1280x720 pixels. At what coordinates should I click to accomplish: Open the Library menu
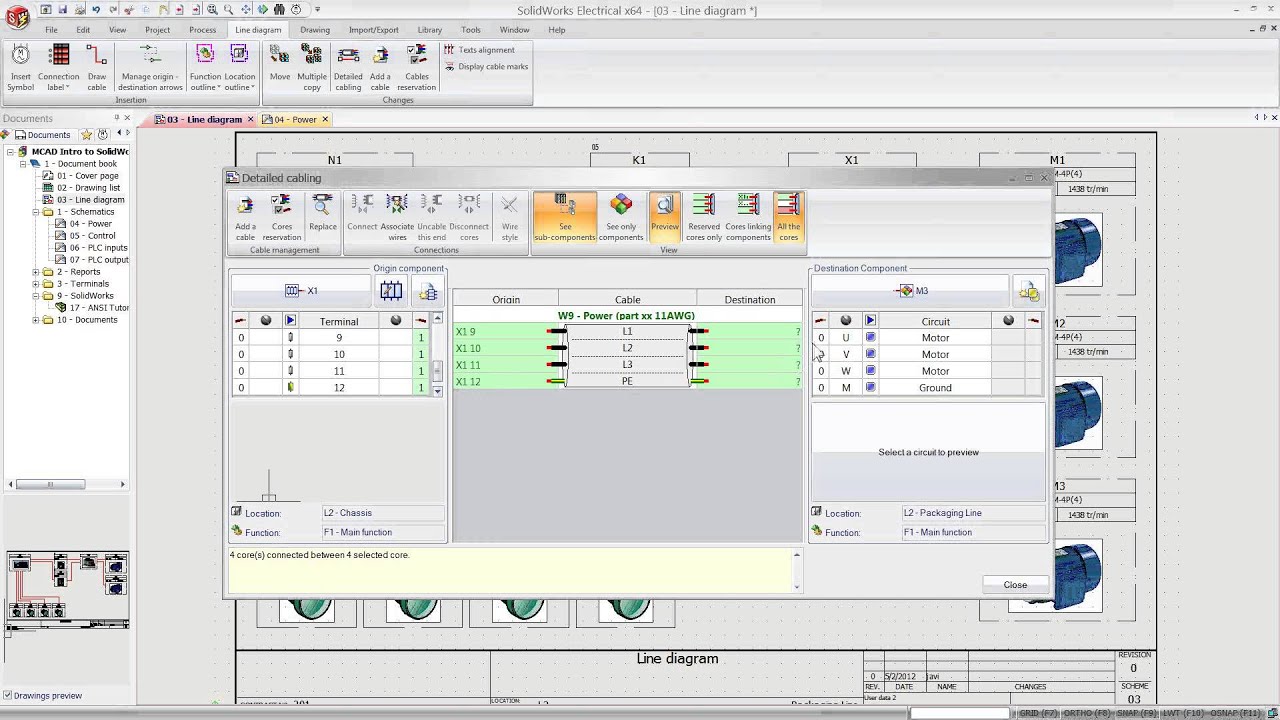[430, 30]
